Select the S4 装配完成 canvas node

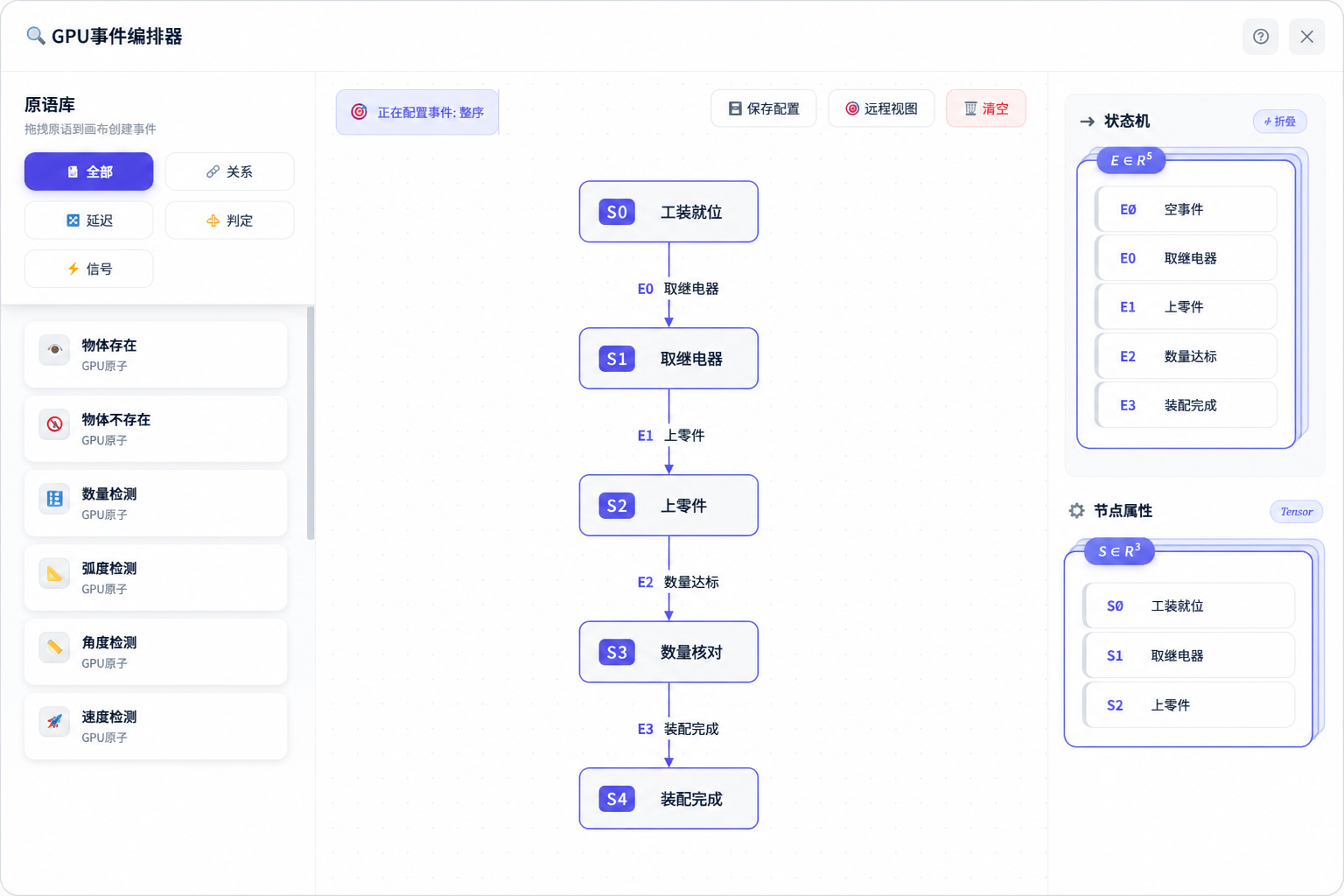(x=668, y=799)
